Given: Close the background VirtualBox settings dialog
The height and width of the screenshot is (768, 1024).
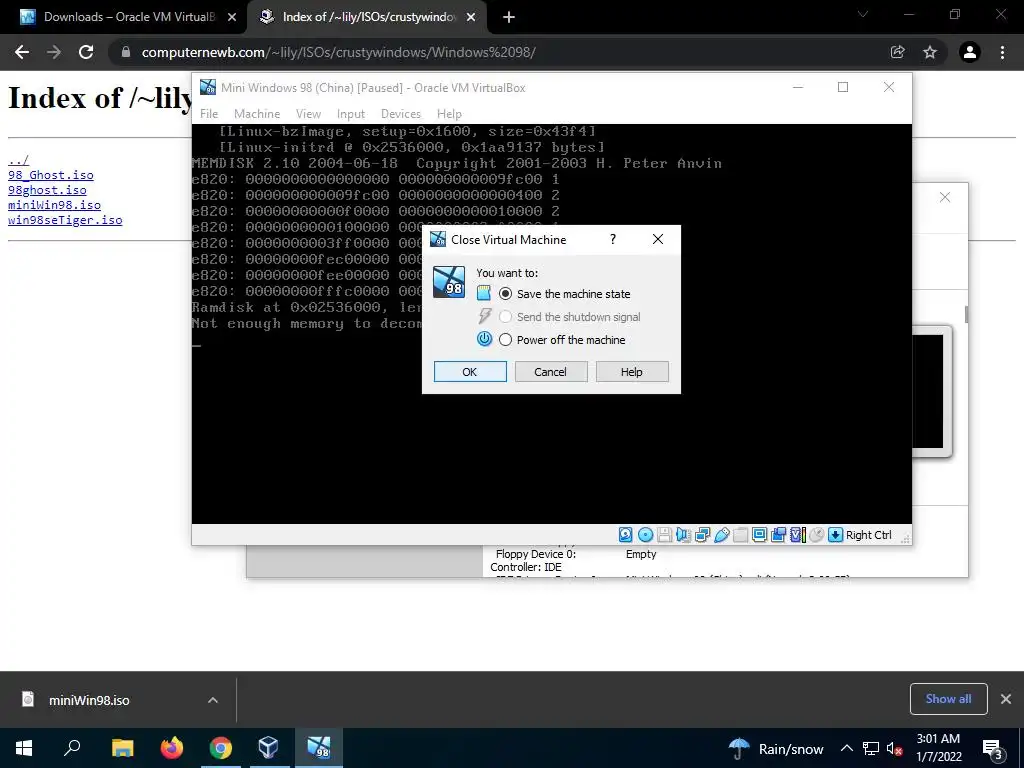Looking at the screenshot, I should [944, 197].
